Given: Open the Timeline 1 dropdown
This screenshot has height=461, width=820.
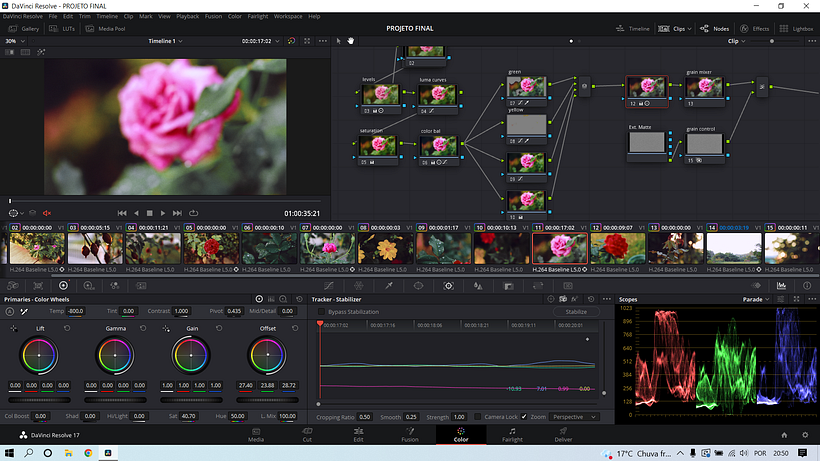Looking at the screenshot, I should [165, 41].
